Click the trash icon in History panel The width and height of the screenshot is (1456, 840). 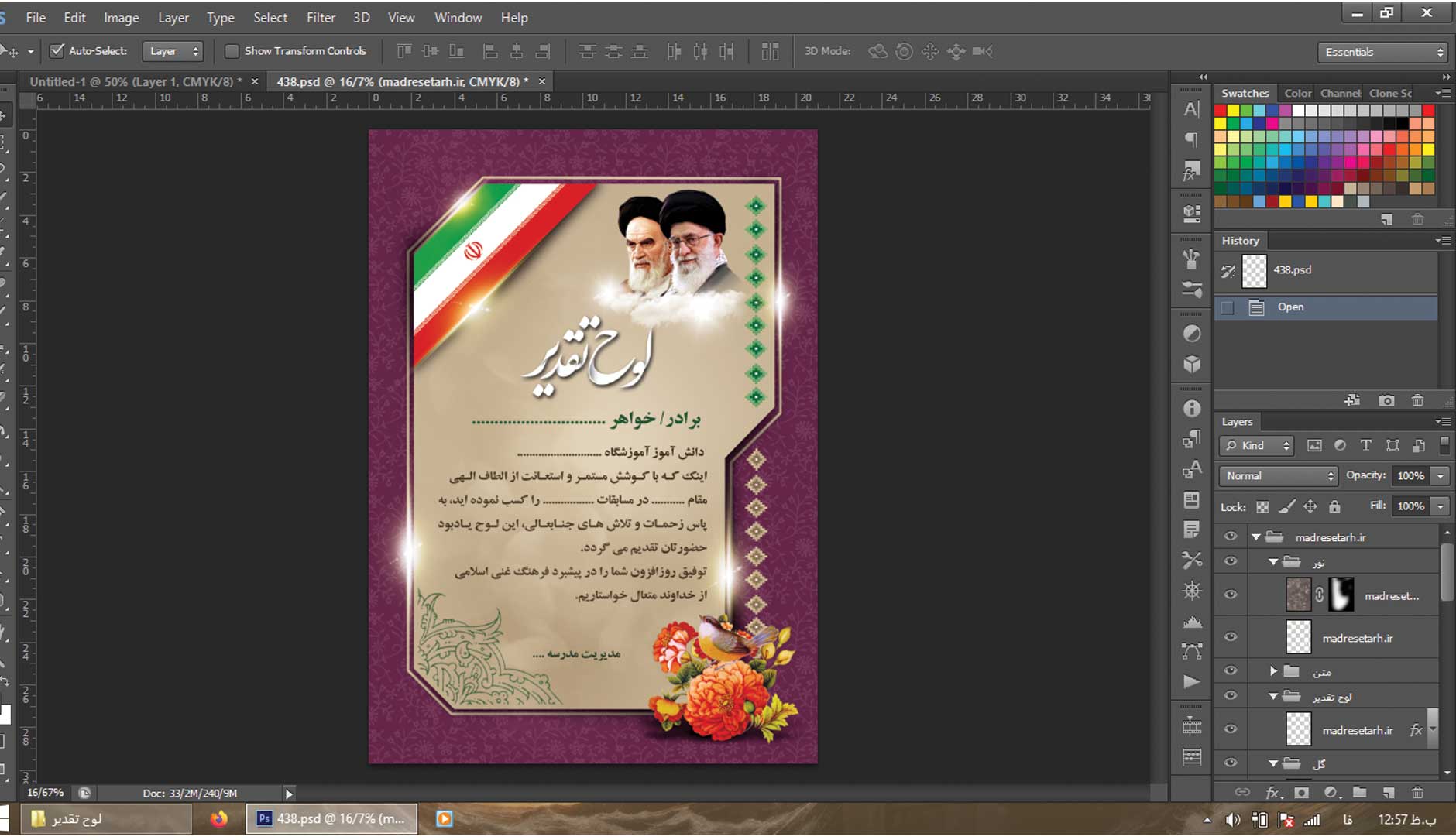coord(1417,400)
